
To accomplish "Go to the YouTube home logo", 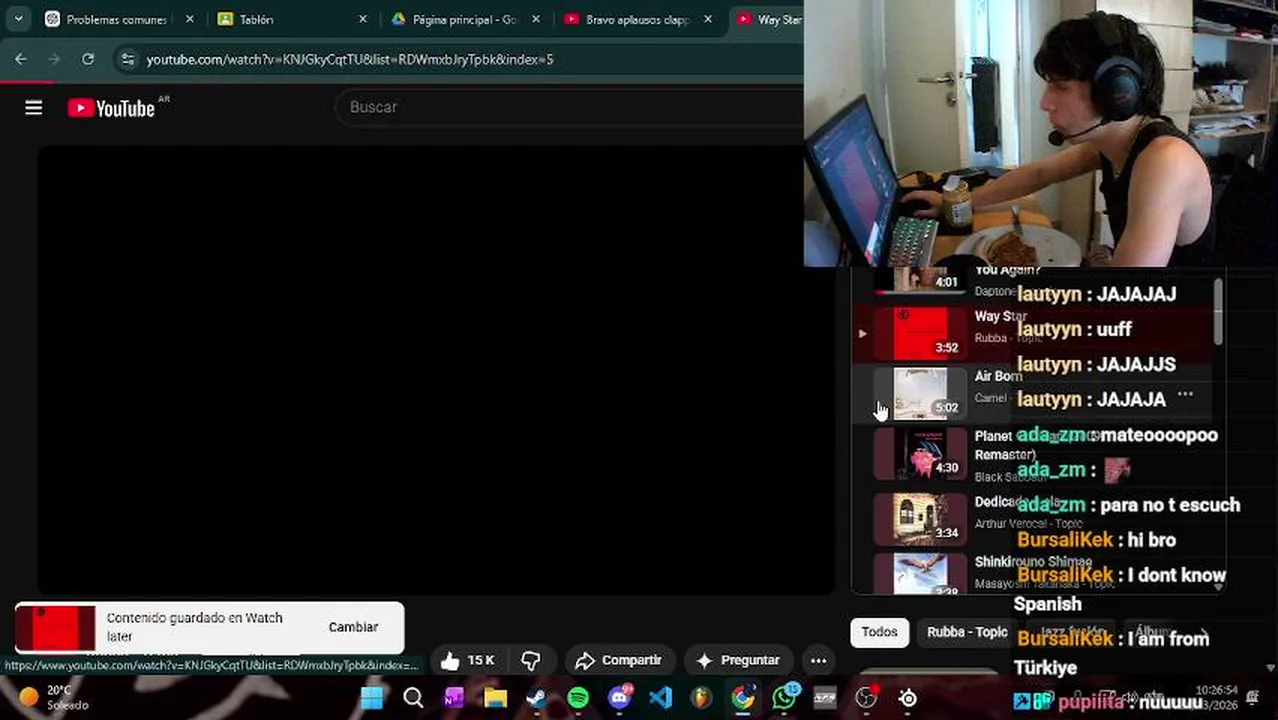I will pyautogui.click(x=112, y=108).
